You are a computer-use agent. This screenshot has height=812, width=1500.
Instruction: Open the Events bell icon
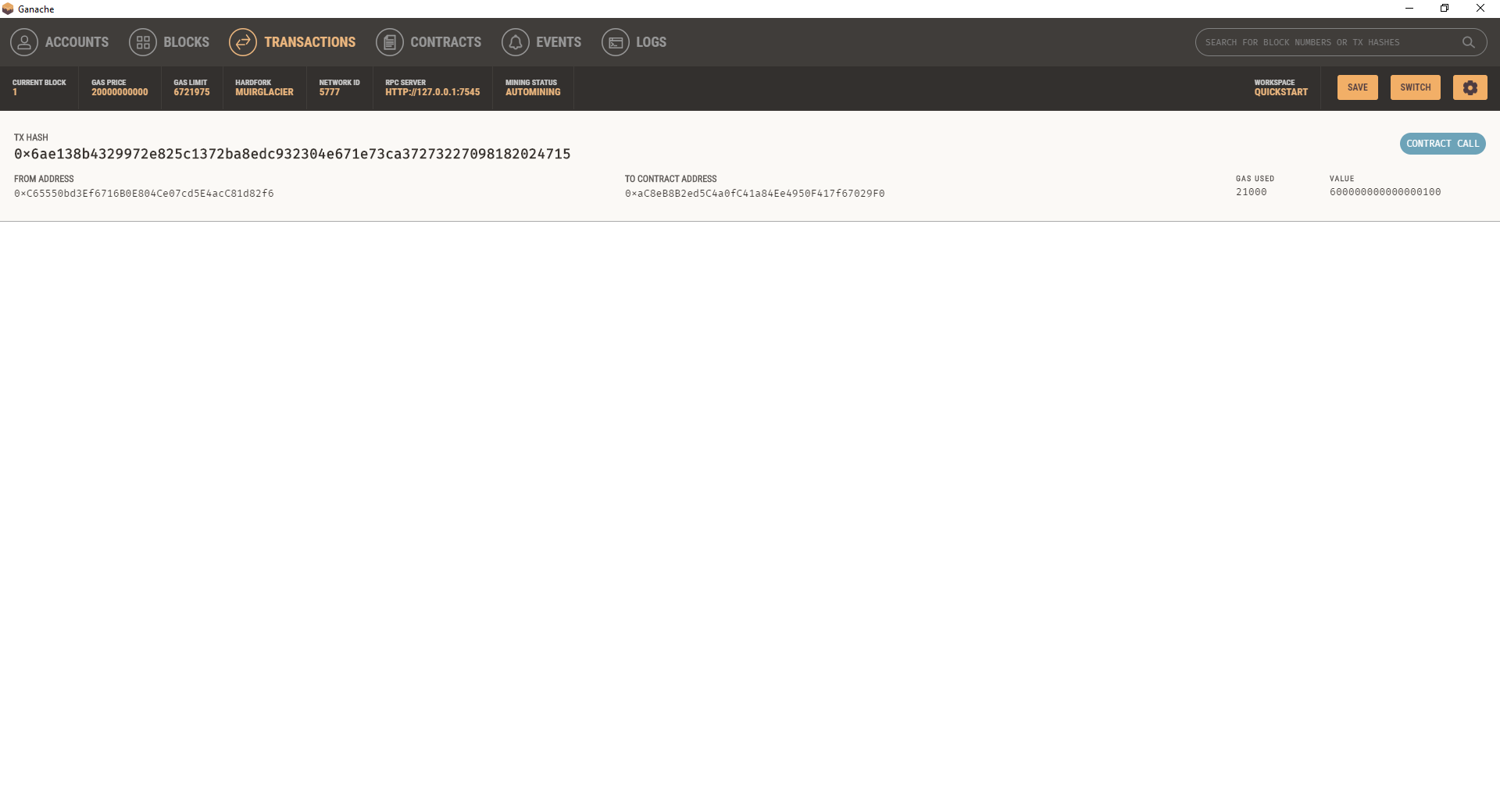click(516, 42)
